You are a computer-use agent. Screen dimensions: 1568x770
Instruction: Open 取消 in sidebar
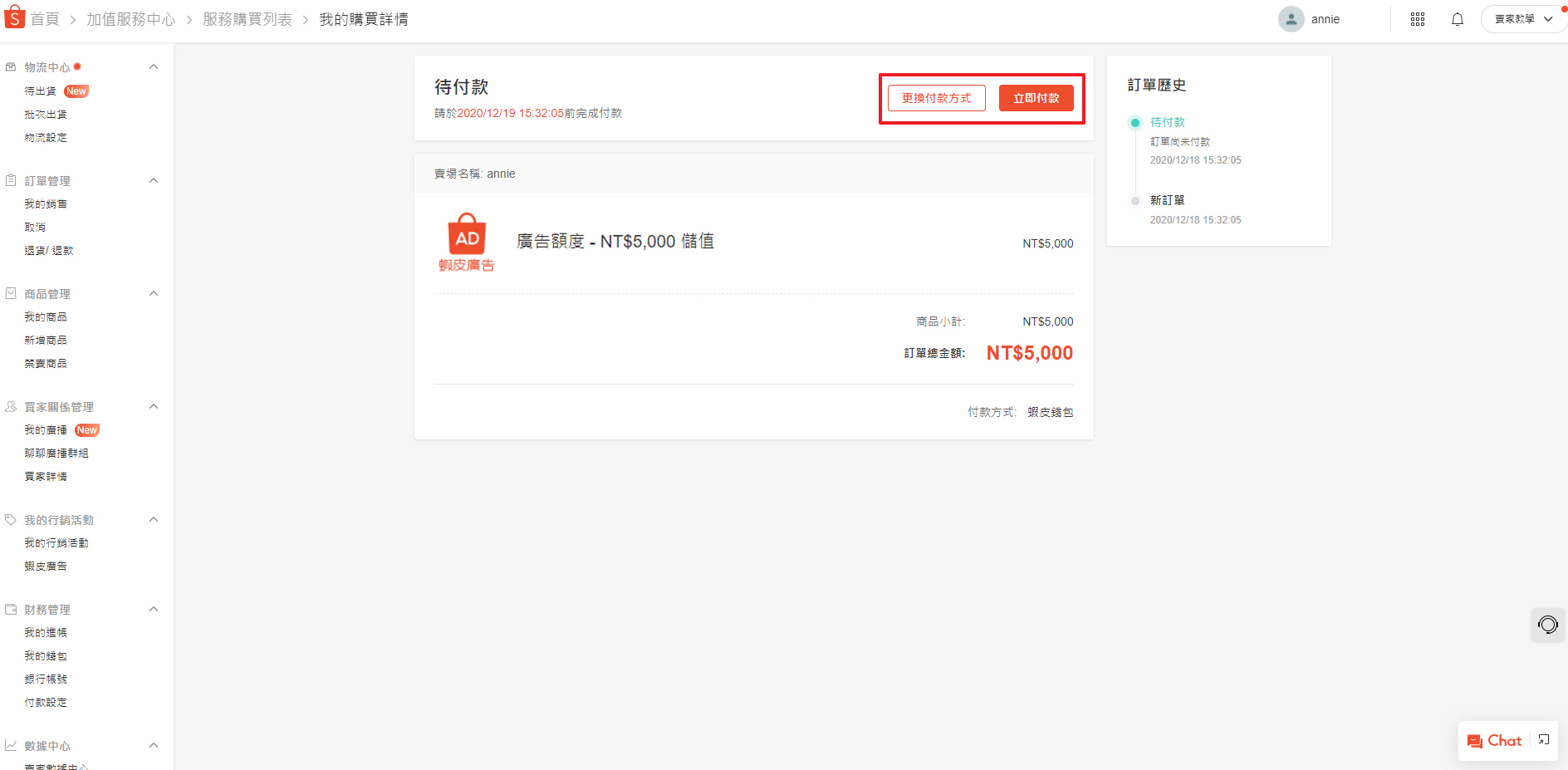[35, 228]
